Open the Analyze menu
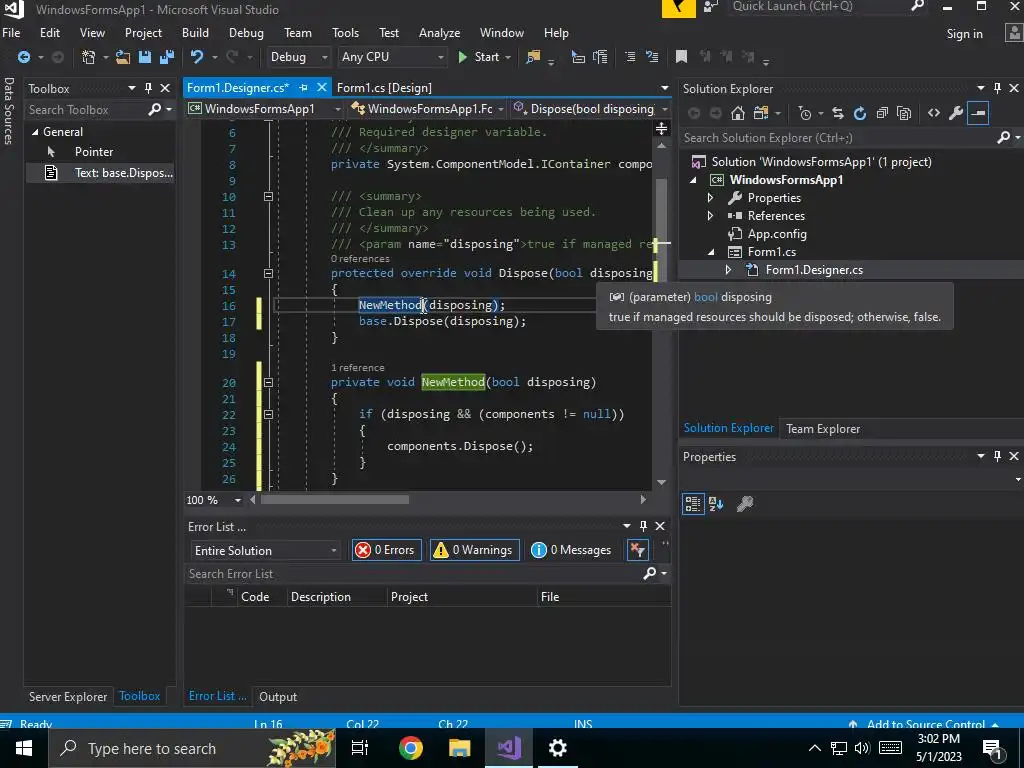This screenshot has height=768, width=1024. click(x=440, y=33)
